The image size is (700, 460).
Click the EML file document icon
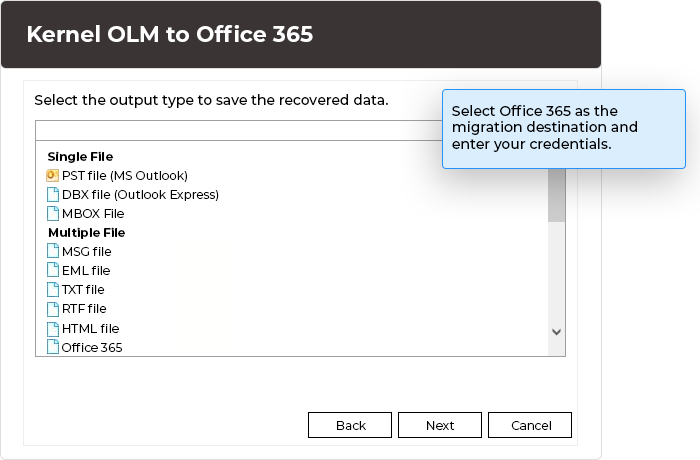[53, 270]
